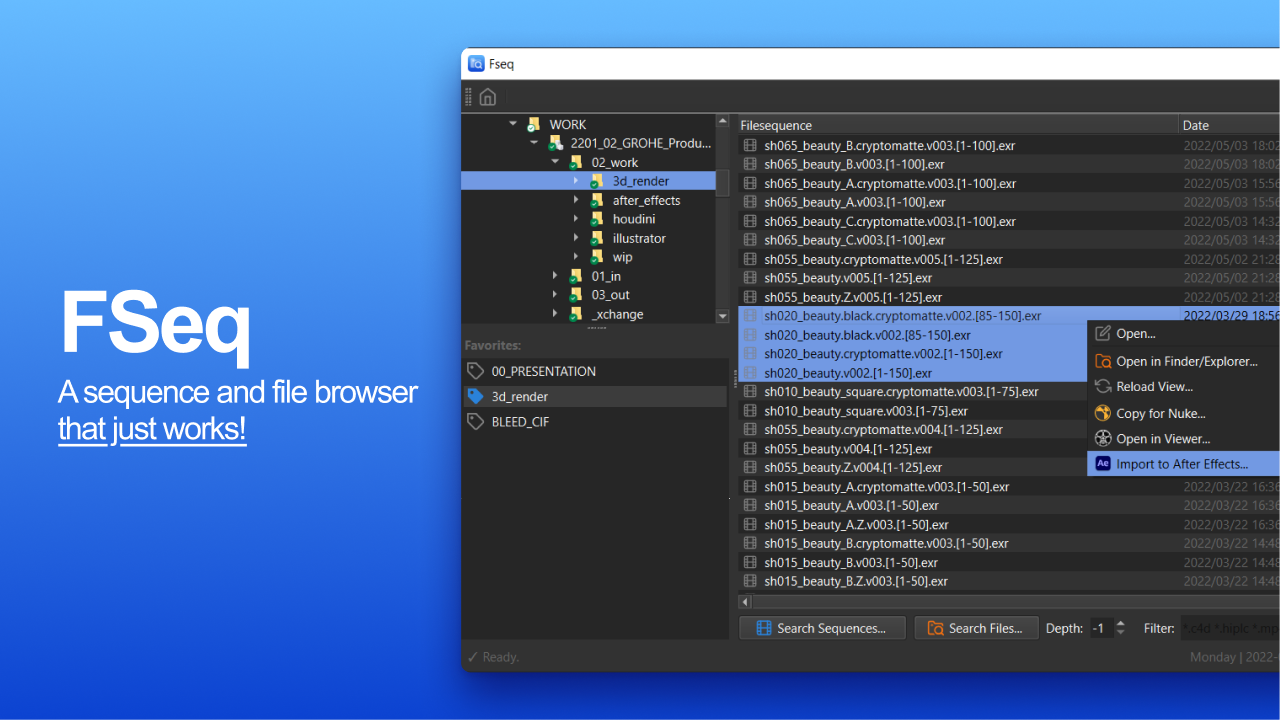The width and height of the screenshot is (1280, 720).
Task: Click the After Effects icon in context menu
Action: (x=1103, y=464)
